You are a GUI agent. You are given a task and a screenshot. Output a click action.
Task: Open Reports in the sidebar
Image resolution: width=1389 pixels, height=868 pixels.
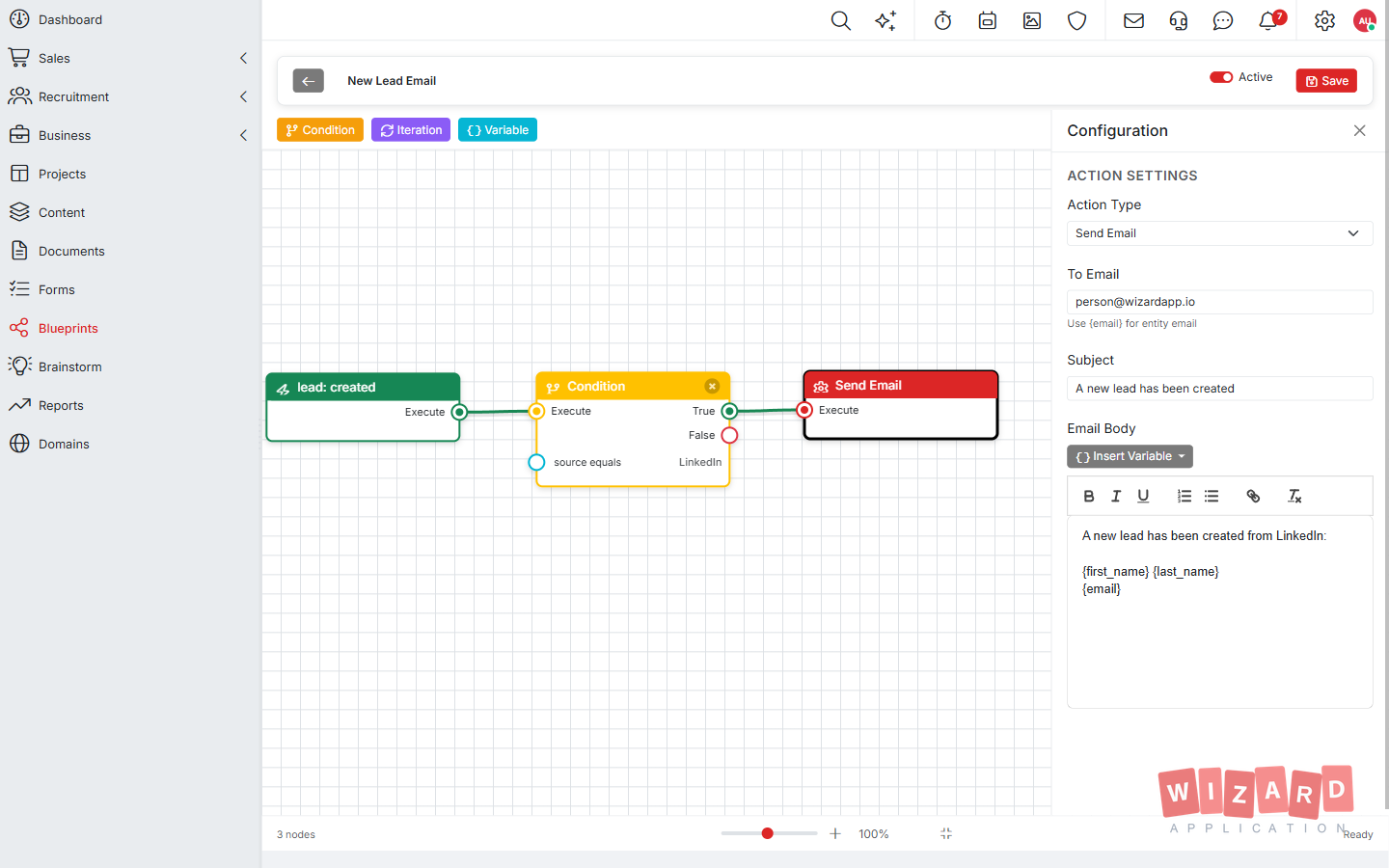61,405
